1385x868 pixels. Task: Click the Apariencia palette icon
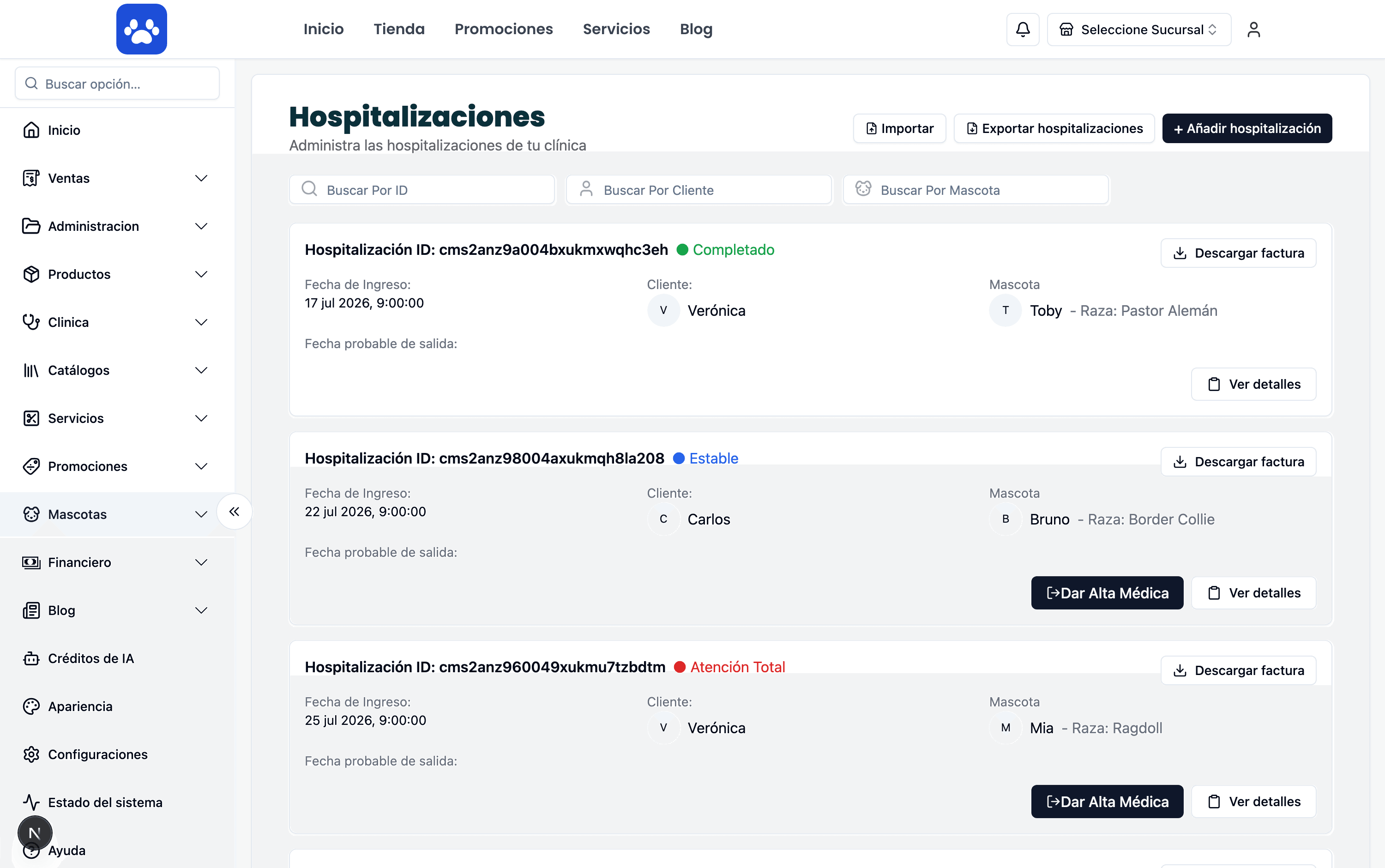coord(31,706)
